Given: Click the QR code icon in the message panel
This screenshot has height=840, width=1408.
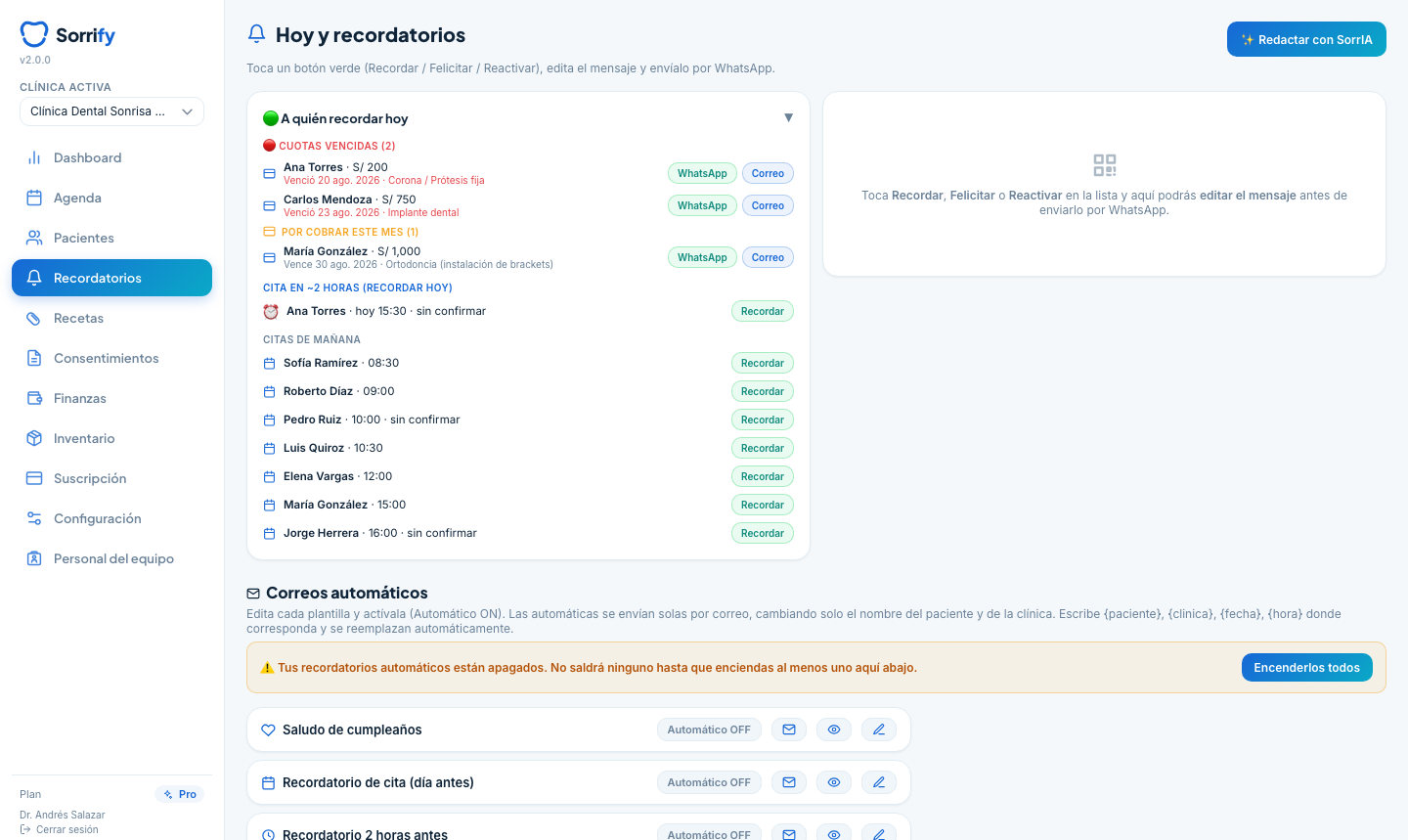Looking at the screenshot, I should point(1105,164).
